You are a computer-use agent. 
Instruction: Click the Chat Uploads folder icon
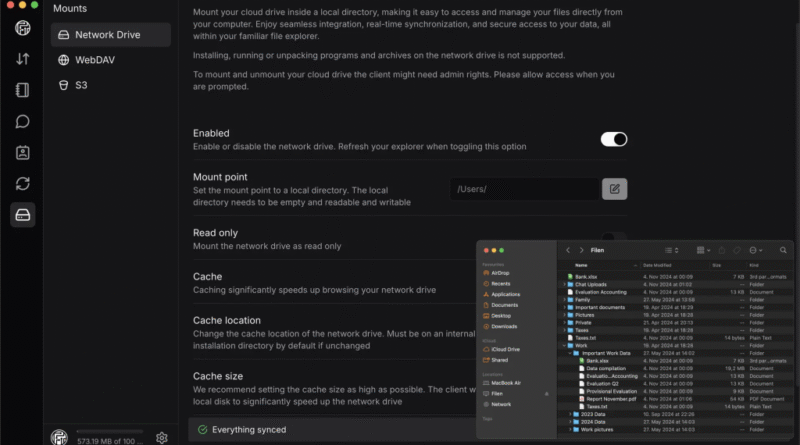tap(570, 285)
